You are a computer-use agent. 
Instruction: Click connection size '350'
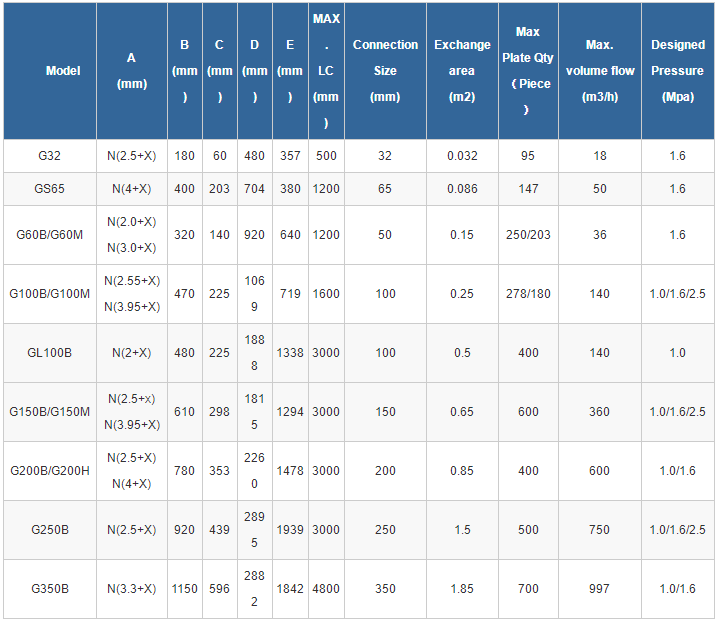pyautogui.click(x=385, y=589)
